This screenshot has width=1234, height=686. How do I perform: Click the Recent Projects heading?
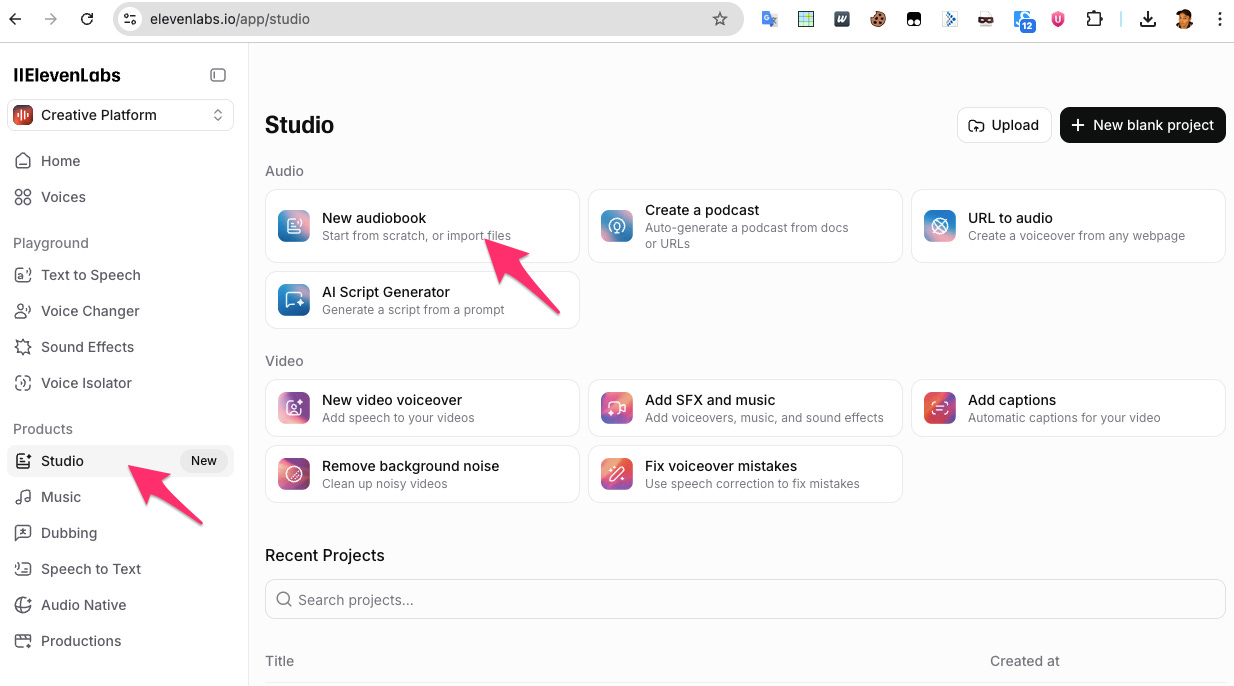325,555
